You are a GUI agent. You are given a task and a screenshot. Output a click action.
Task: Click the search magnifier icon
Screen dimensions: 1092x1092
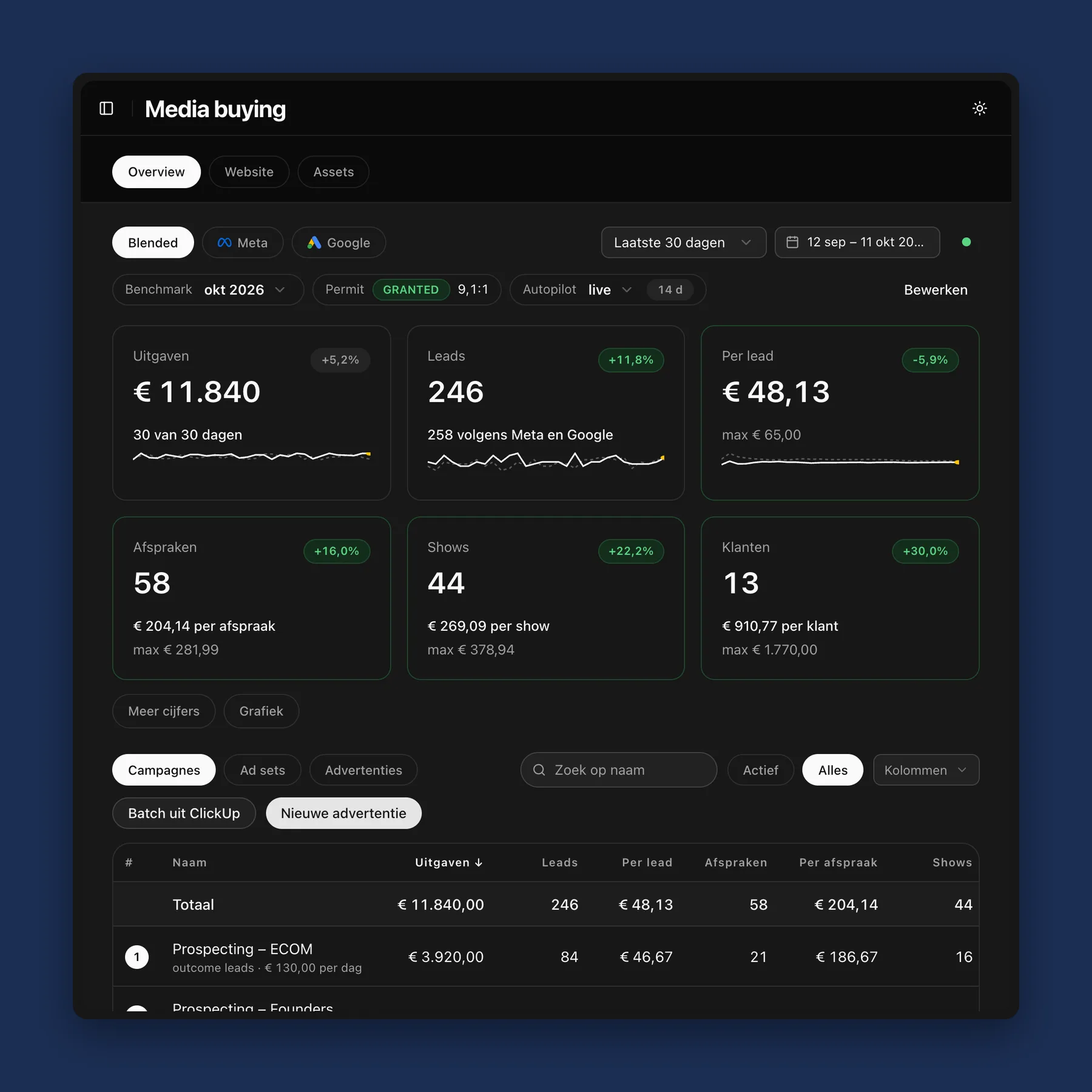(x=539, y=770)
